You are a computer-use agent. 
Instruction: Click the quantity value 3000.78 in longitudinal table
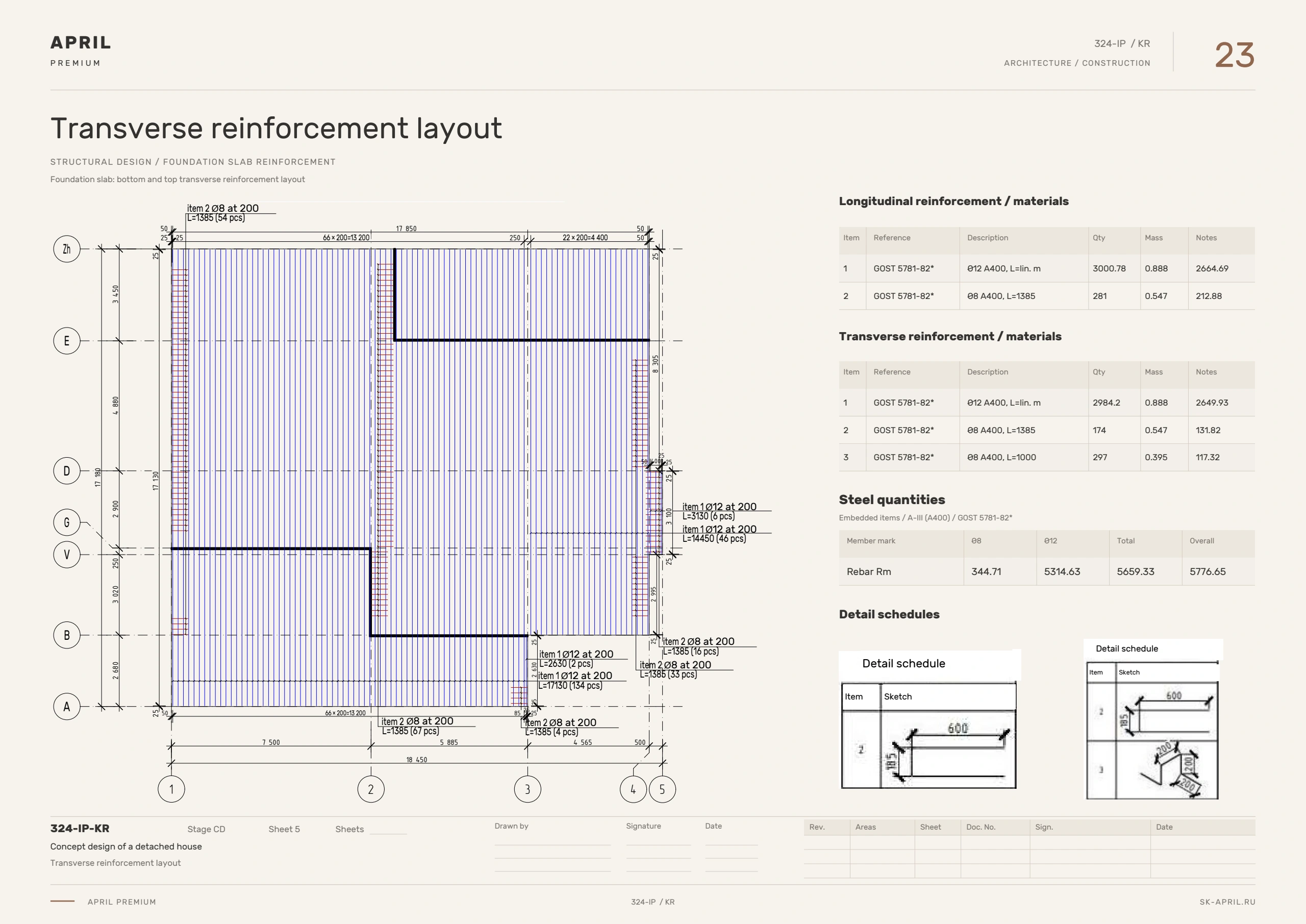click(1109, 268)
